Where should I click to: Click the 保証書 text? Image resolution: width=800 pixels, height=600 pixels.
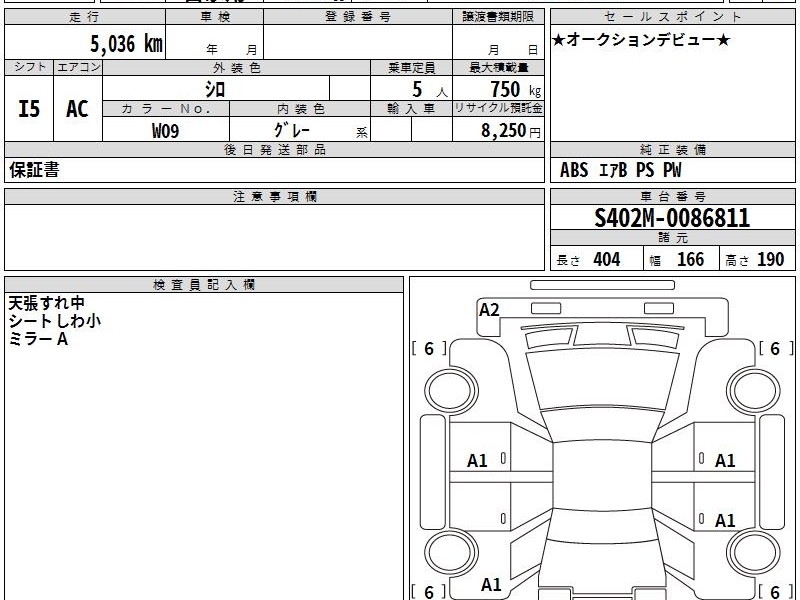(x=34, y=170)
